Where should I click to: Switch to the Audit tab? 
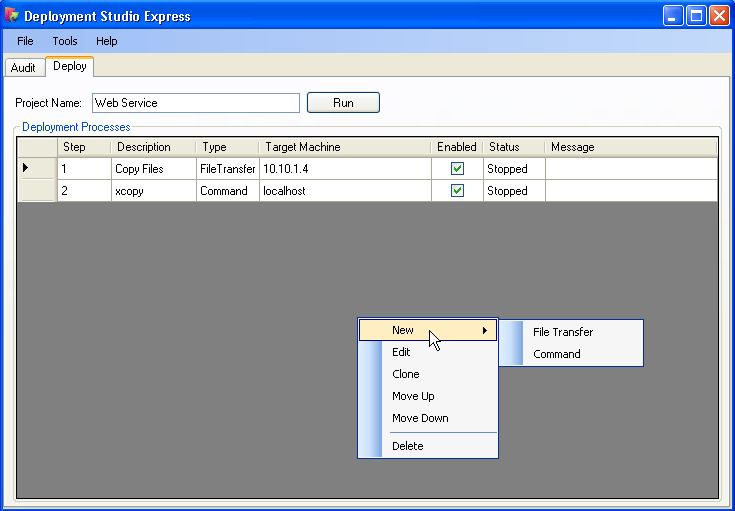[x=23, y=68]
